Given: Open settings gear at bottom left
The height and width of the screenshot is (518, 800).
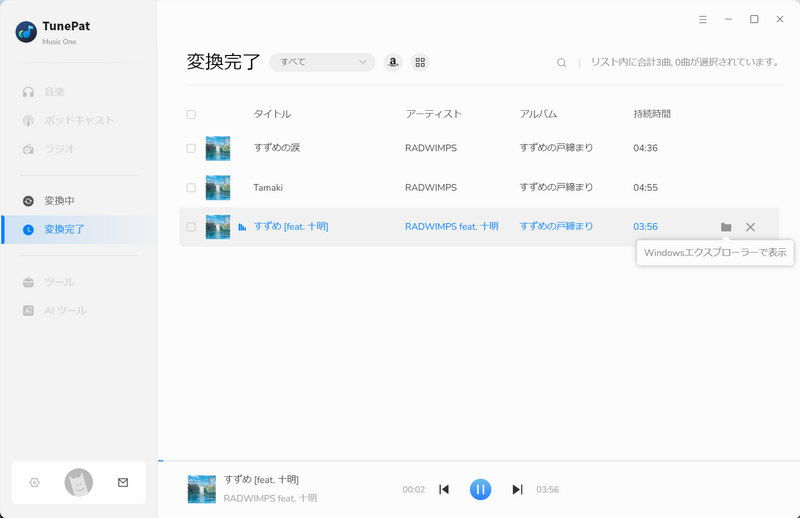Looking at the screenshot, I should pos(35,482).
